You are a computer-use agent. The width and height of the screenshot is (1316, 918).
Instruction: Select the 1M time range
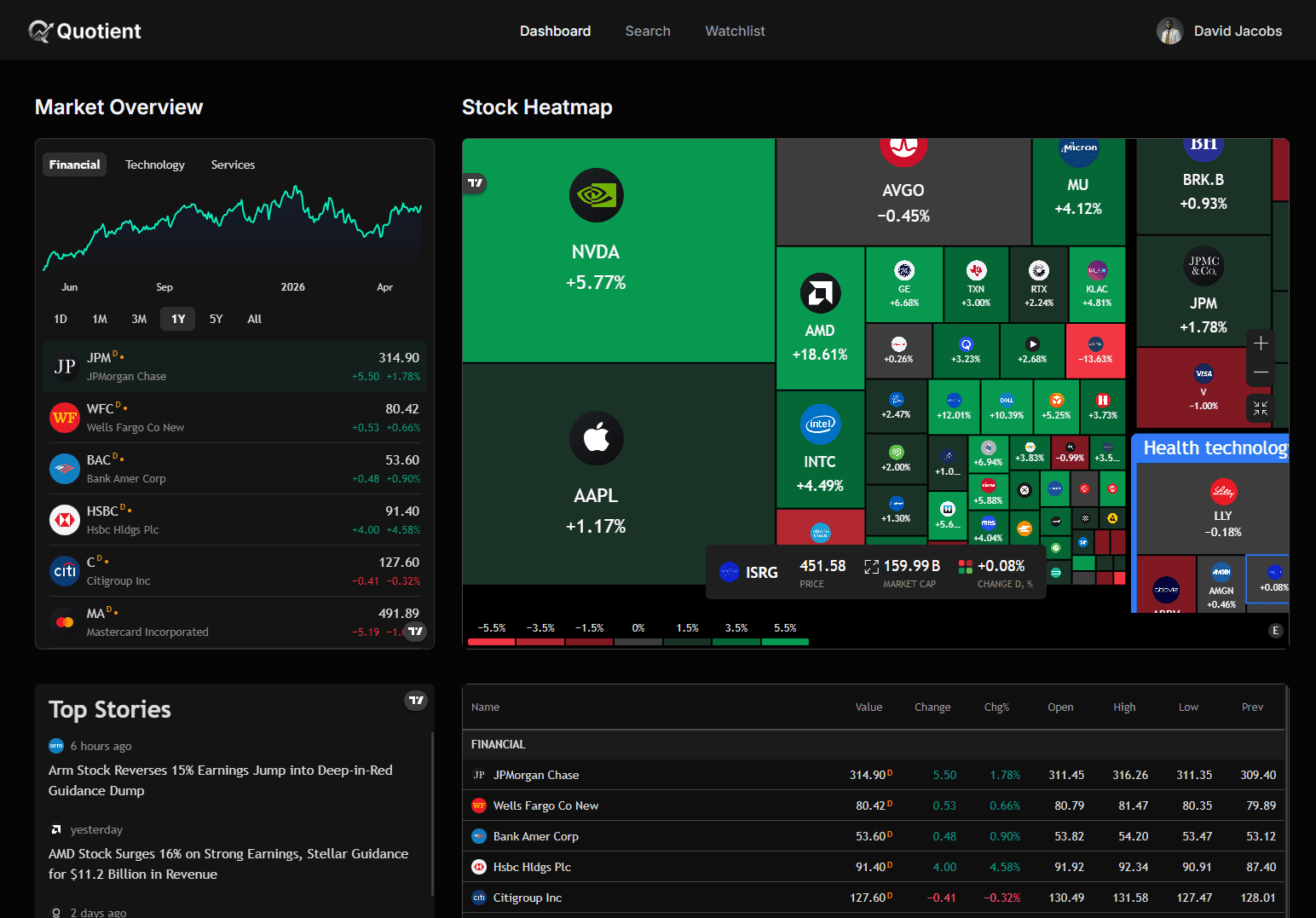100,319
